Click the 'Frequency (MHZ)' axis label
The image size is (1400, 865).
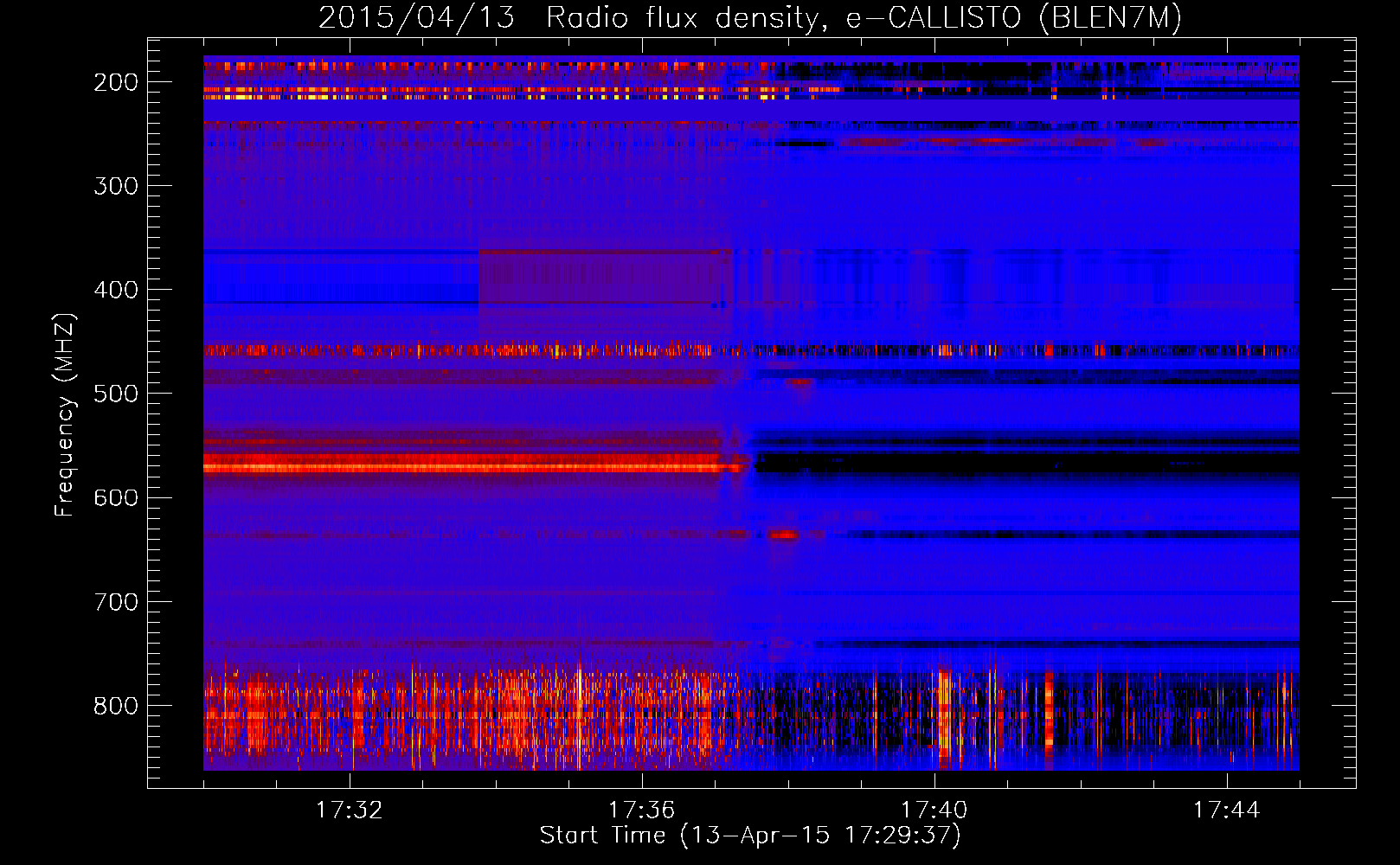(x=65, y=414)
